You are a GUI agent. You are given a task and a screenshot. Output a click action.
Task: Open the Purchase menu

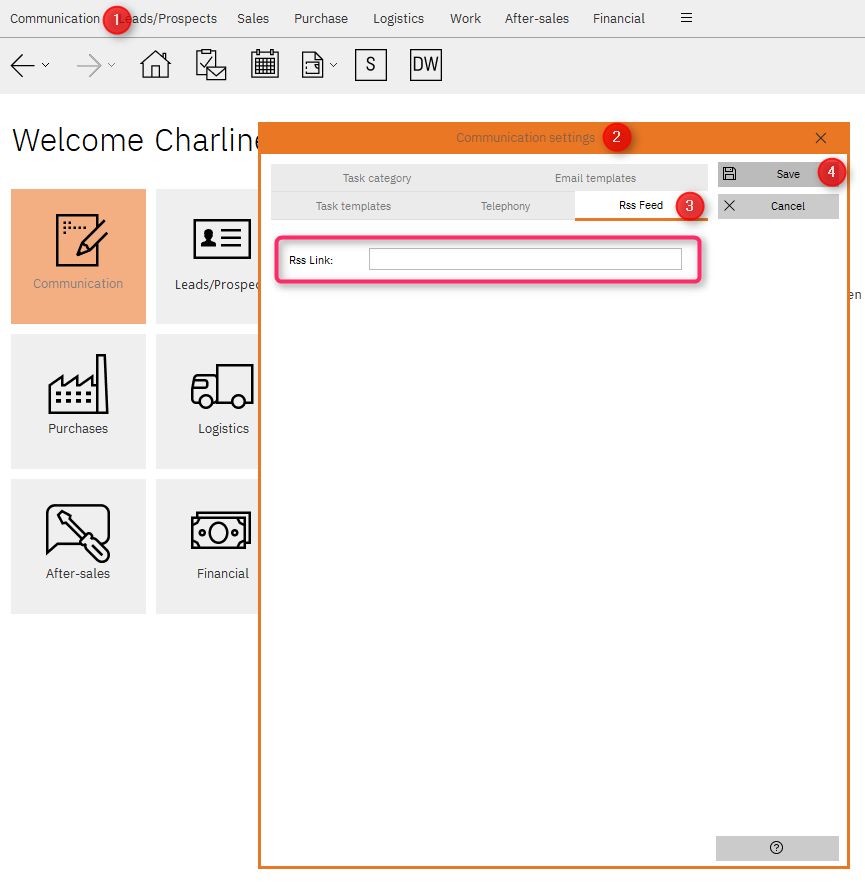pos(321,19)
